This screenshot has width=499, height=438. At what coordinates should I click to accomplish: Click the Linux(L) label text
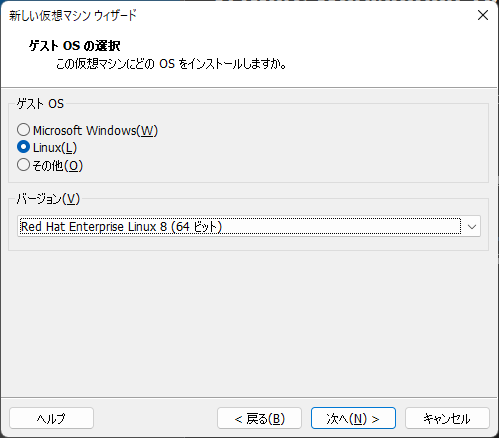55,148
